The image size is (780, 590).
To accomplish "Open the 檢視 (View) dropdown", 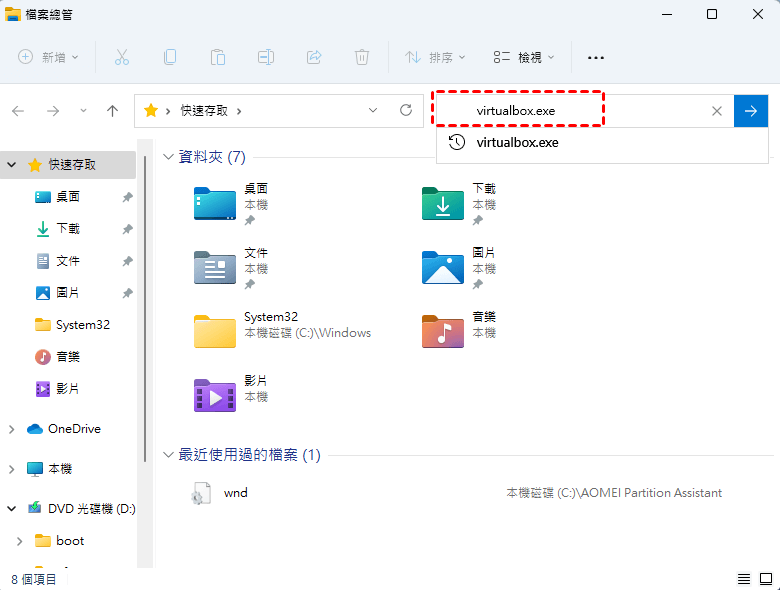I will tap(524, 57).
